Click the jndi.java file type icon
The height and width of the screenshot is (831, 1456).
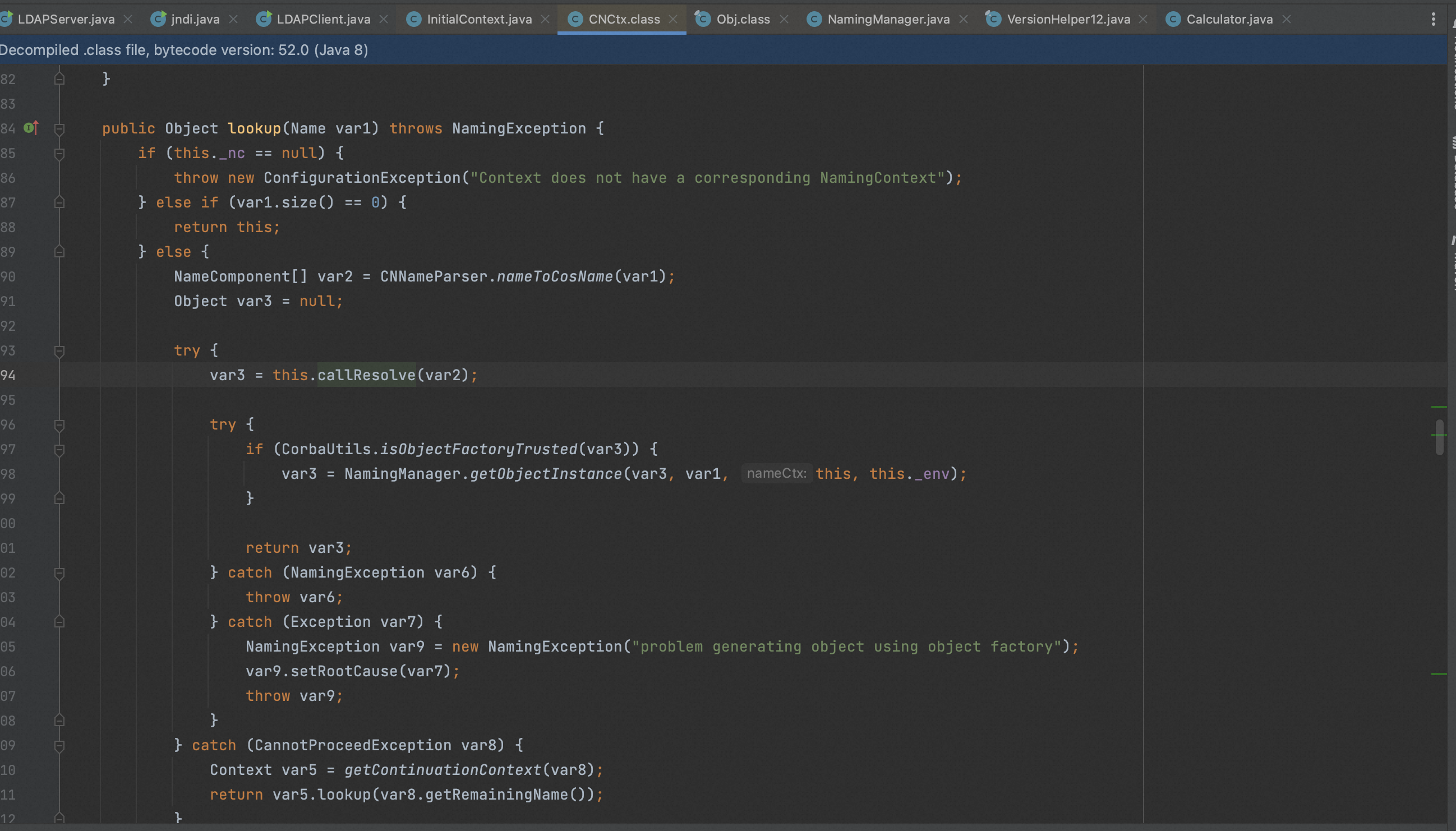(x=158, y=19)
